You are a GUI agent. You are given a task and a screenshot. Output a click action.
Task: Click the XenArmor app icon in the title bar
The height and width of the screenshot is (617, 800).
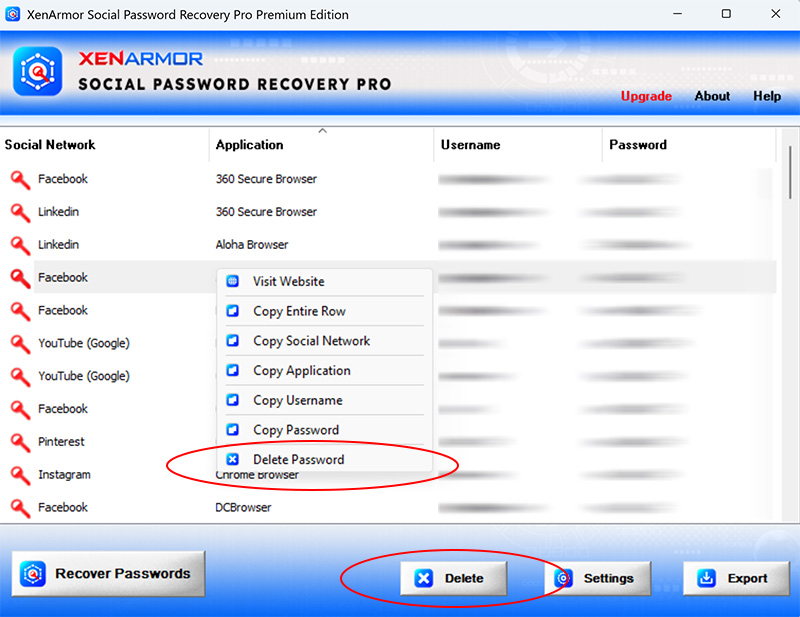click(x=13, y=14)
